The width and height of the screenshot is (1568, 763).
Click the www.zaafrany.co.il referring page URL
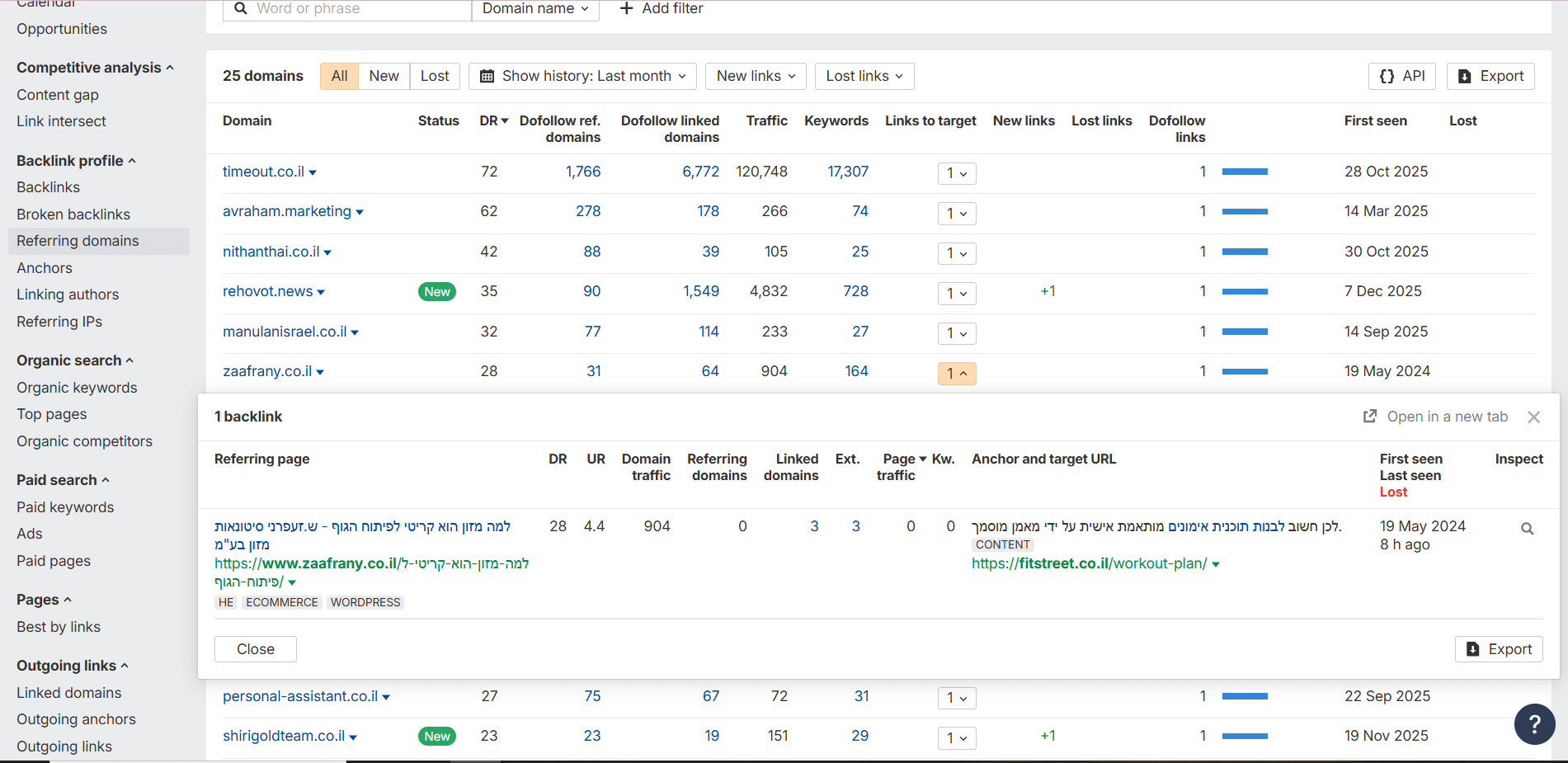pos(371,572)
